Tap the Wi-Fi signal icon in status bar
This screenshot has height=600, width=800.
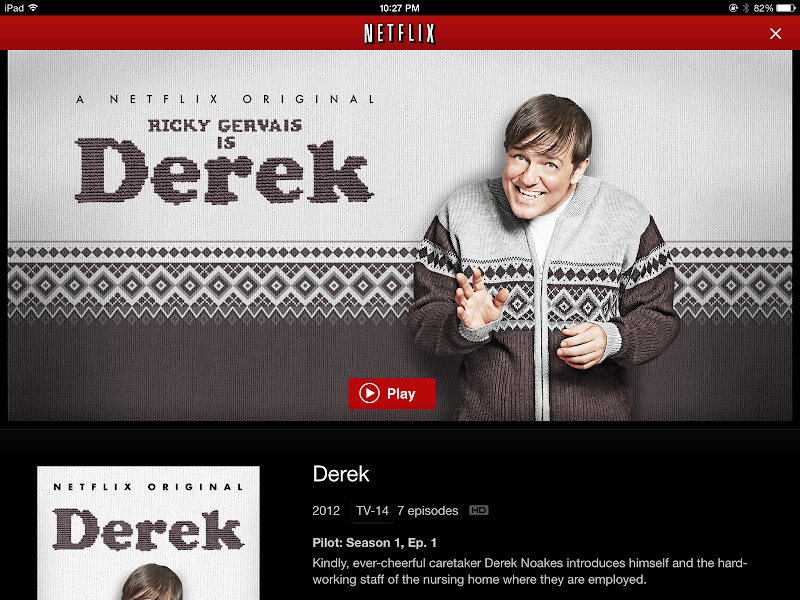pyautogui.click(x=33, y=8)
